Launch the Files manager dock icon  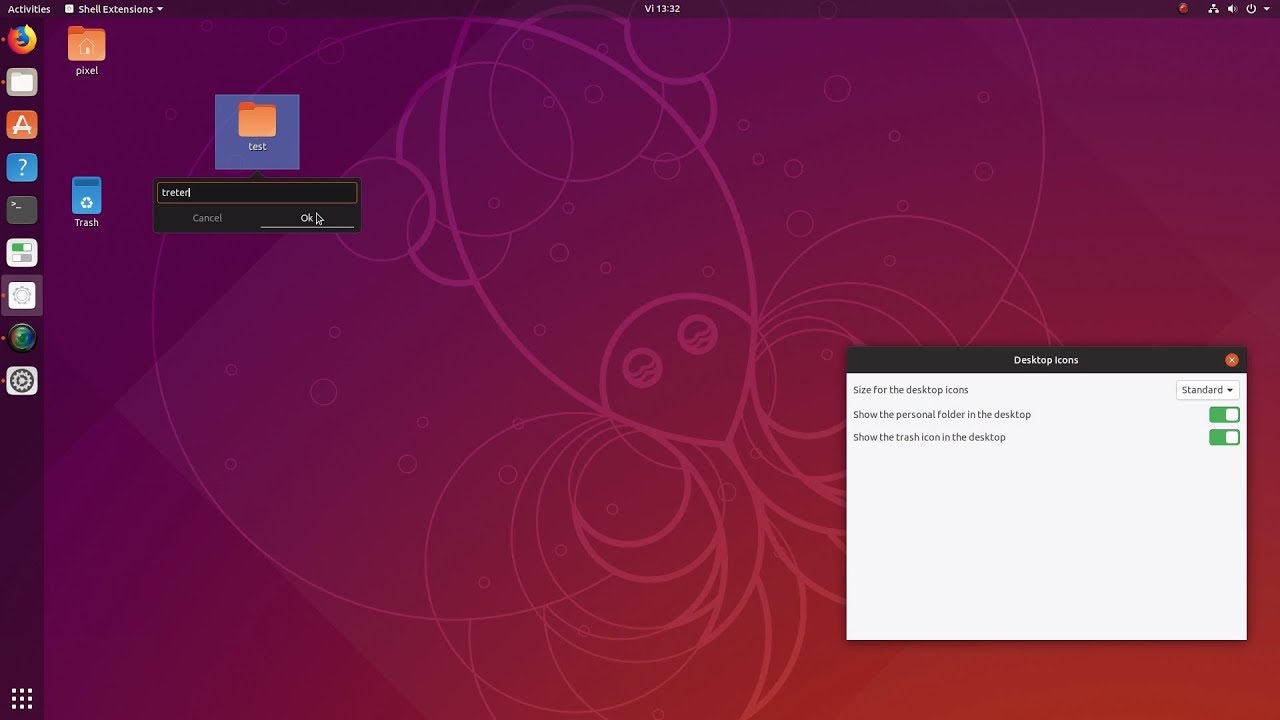tap(22, 82)
